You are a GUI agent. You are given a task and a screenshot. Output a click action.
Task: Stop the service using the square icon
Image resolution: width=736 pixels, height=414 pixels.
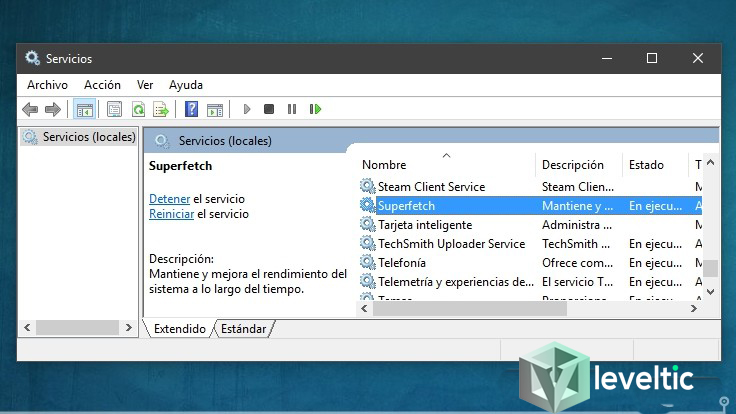(x=269, y=109)
